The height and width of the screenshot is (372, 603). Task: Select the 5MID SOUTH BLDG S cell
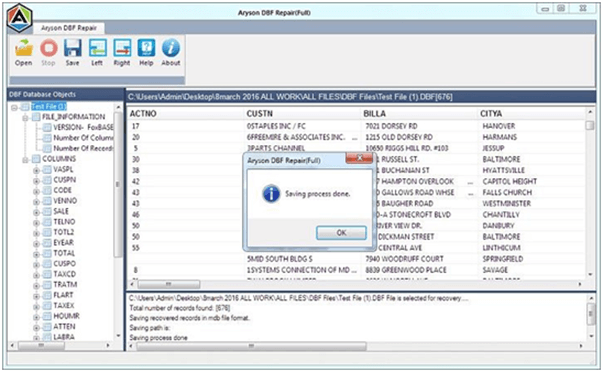tap(280, 259)
